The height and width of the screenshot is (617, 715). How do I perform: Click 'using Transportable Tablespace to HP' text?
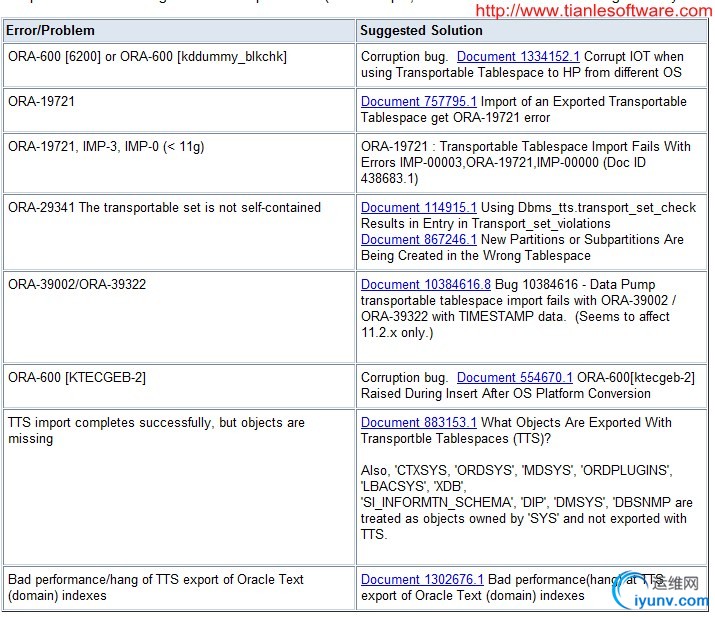click(471, 73)
